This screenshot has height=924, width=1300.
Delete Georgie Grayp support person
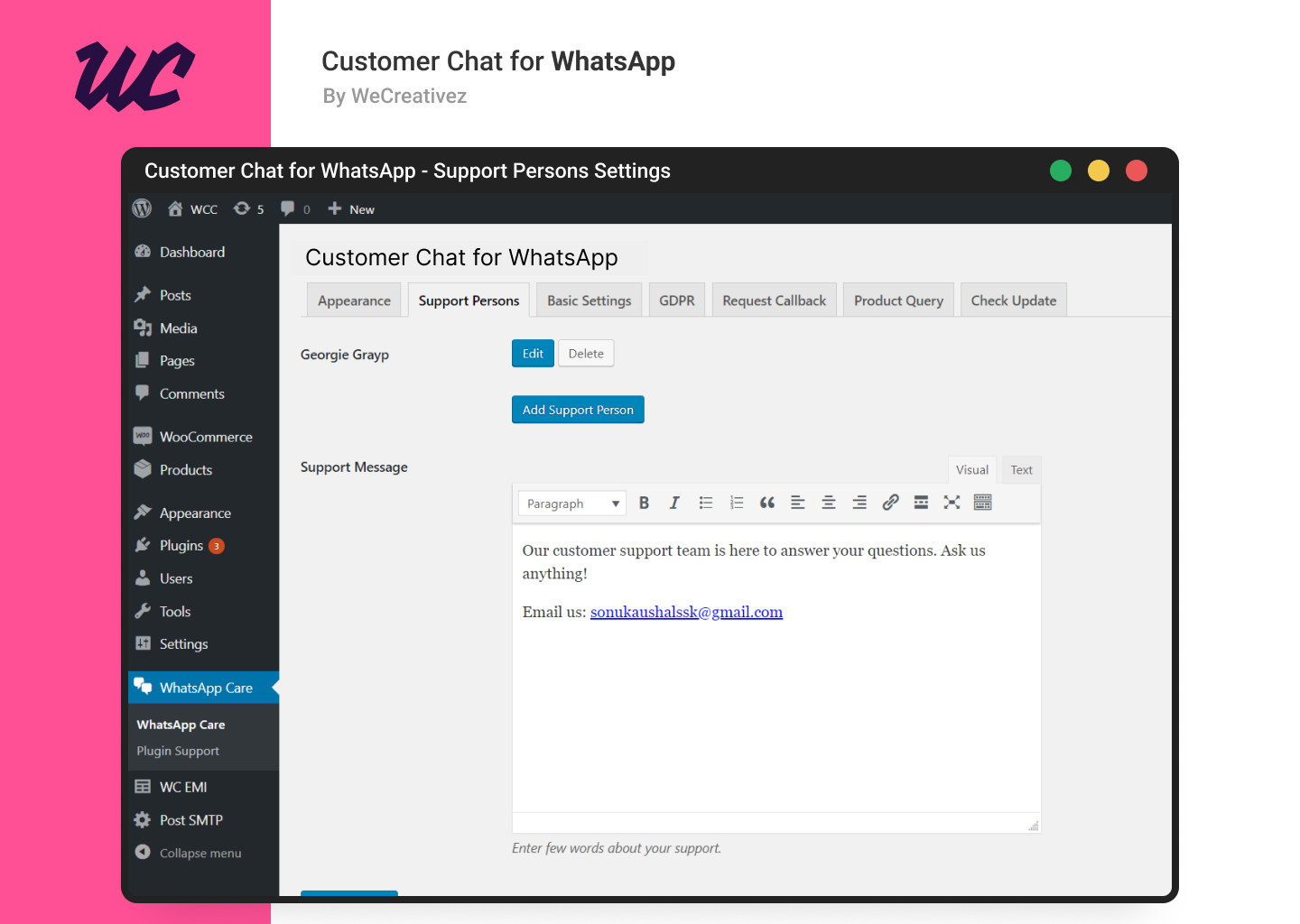(586, 354)
